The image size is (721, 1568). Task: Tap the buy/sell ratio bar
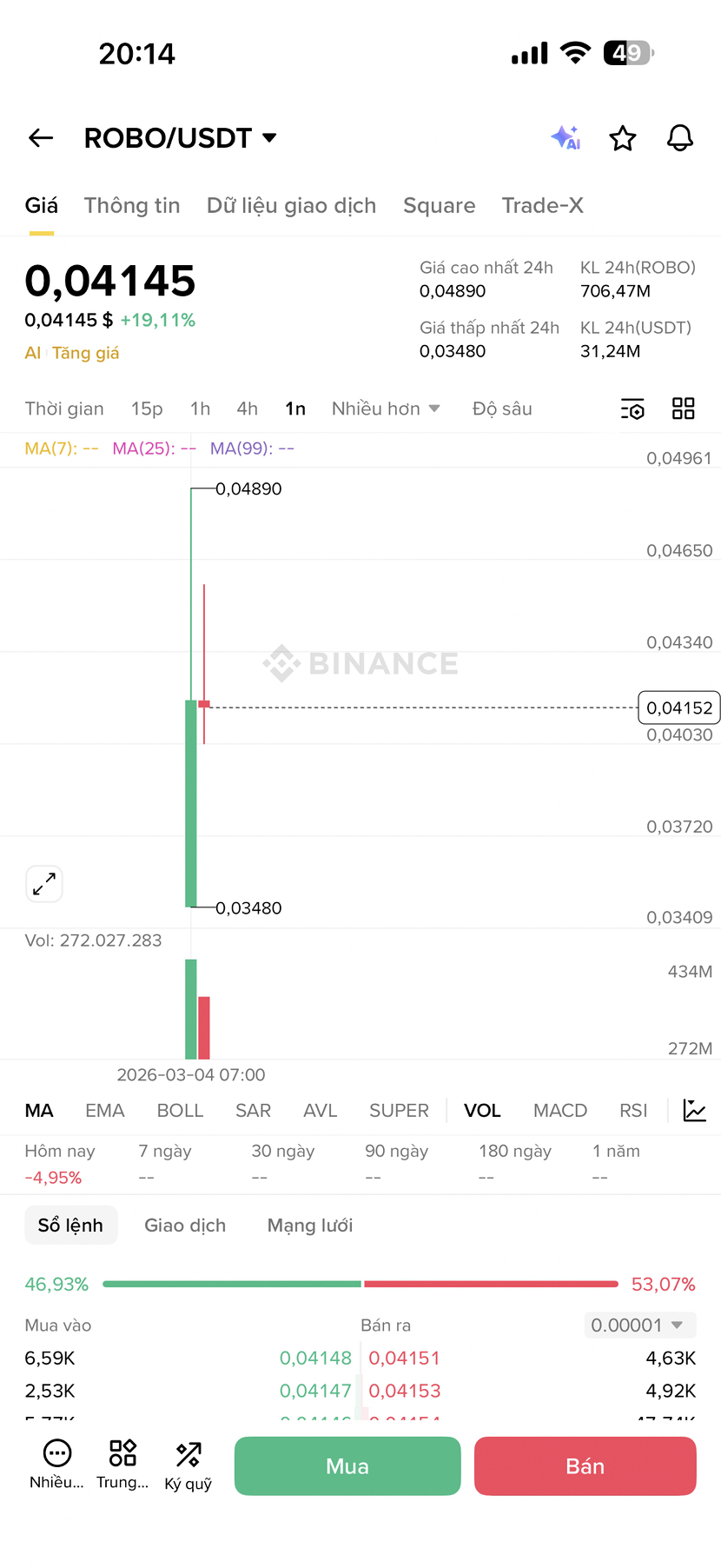pyautogui.click(x=360, y=1284)
